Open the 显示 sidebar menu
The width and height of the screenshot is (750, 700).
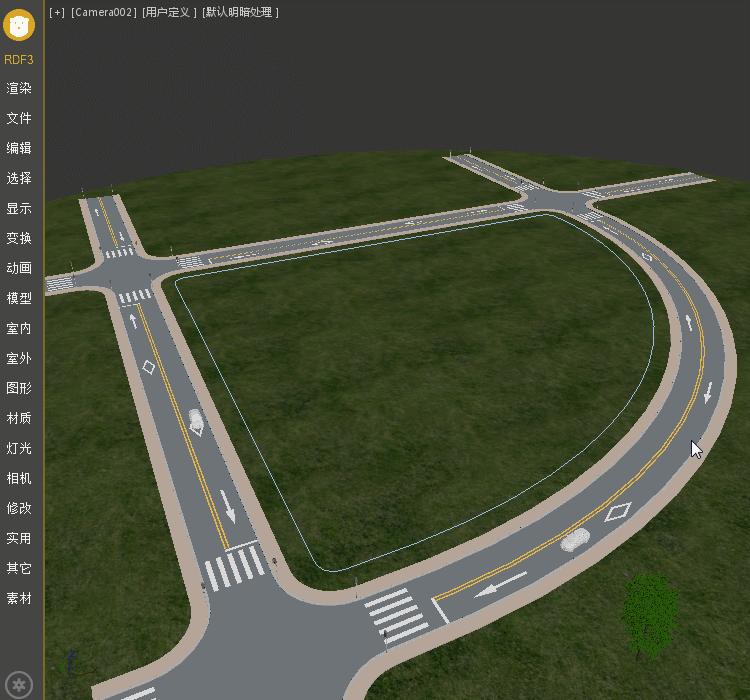tap(19, 209)
